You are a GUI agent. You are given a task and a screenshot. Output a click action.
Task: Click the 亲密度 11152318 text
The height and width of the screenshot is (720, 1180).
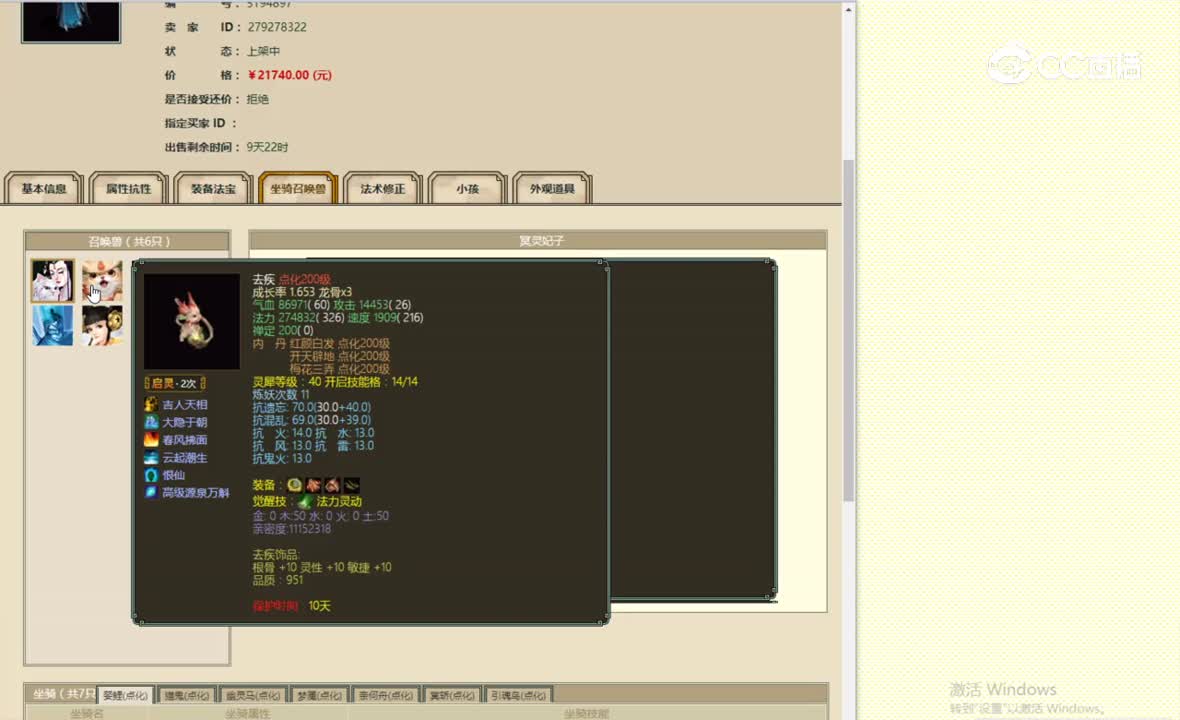click(x=291, y=529)
